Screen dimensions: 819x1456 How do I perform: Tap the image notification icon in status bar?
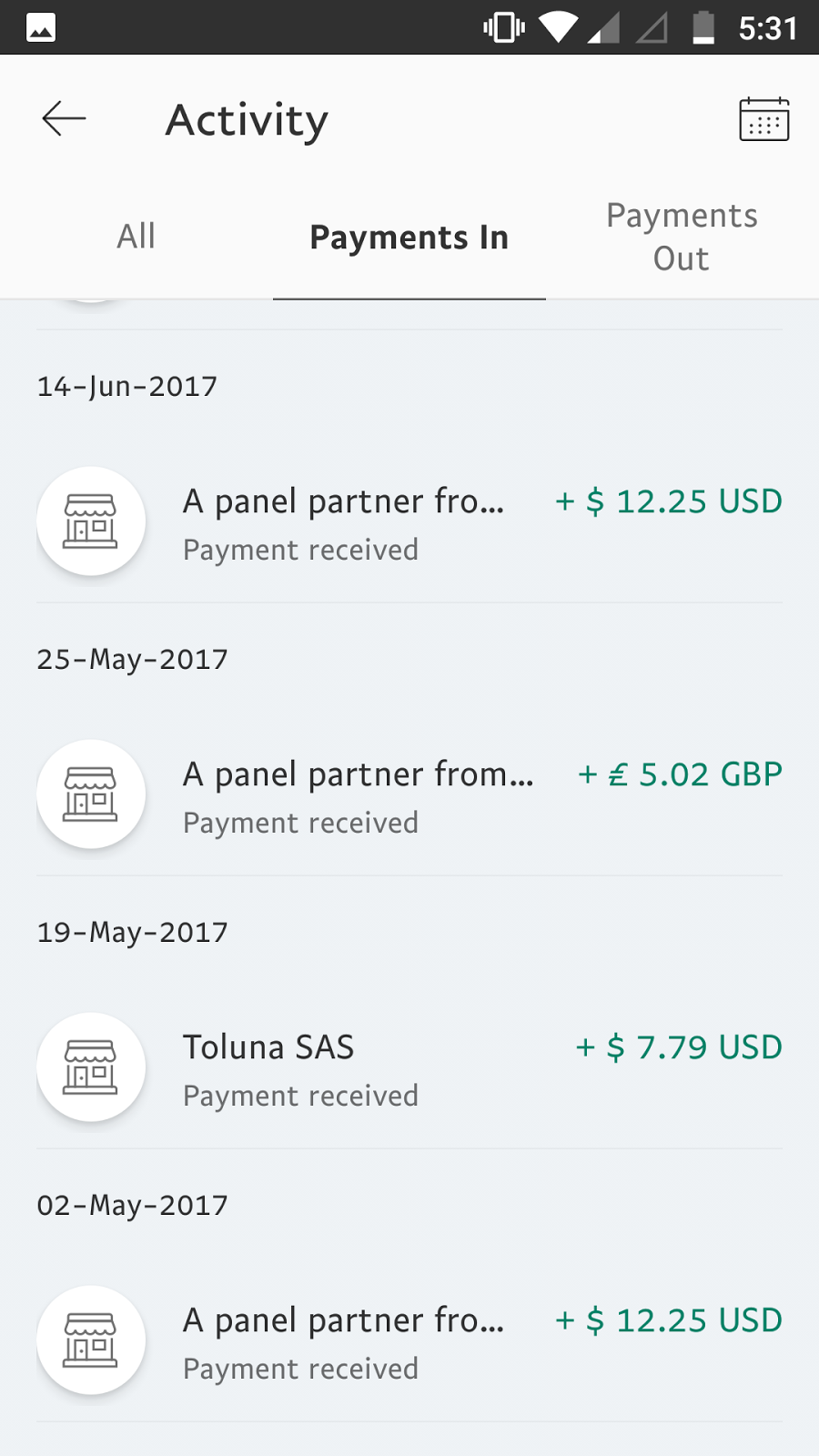tap(41, 28)
